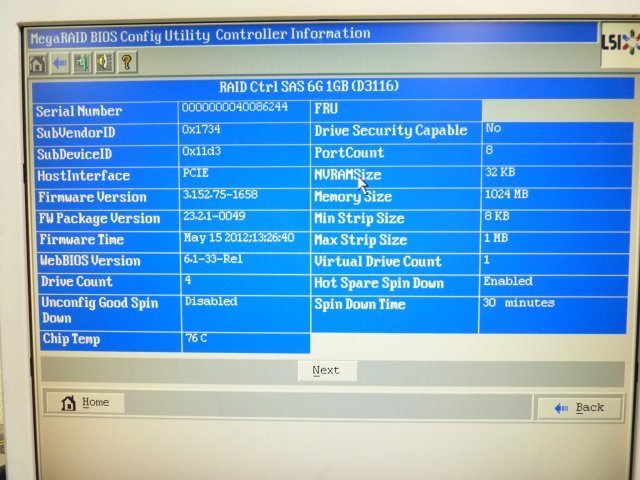
Task: Select the Enabled value
Action: (508, 281)
